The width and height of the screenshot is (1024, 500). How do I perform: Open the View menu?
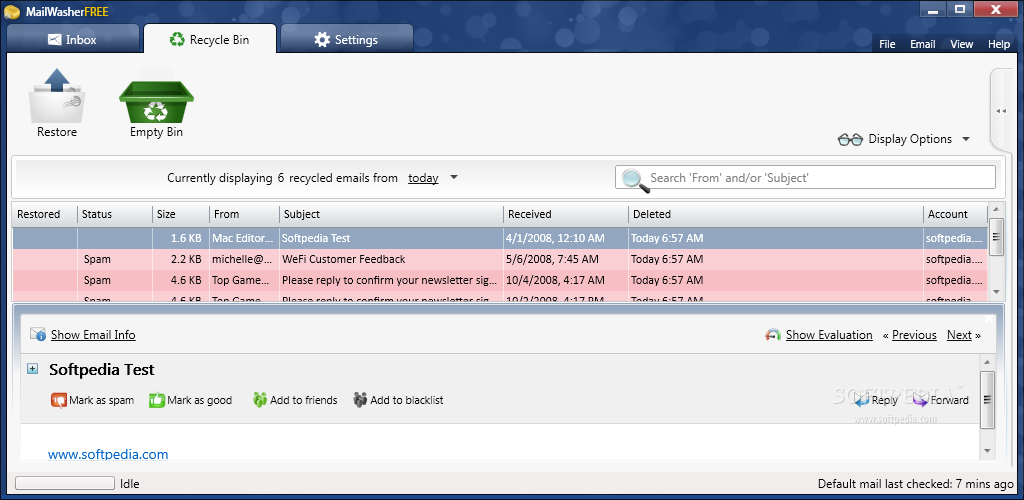click(961, 44)
